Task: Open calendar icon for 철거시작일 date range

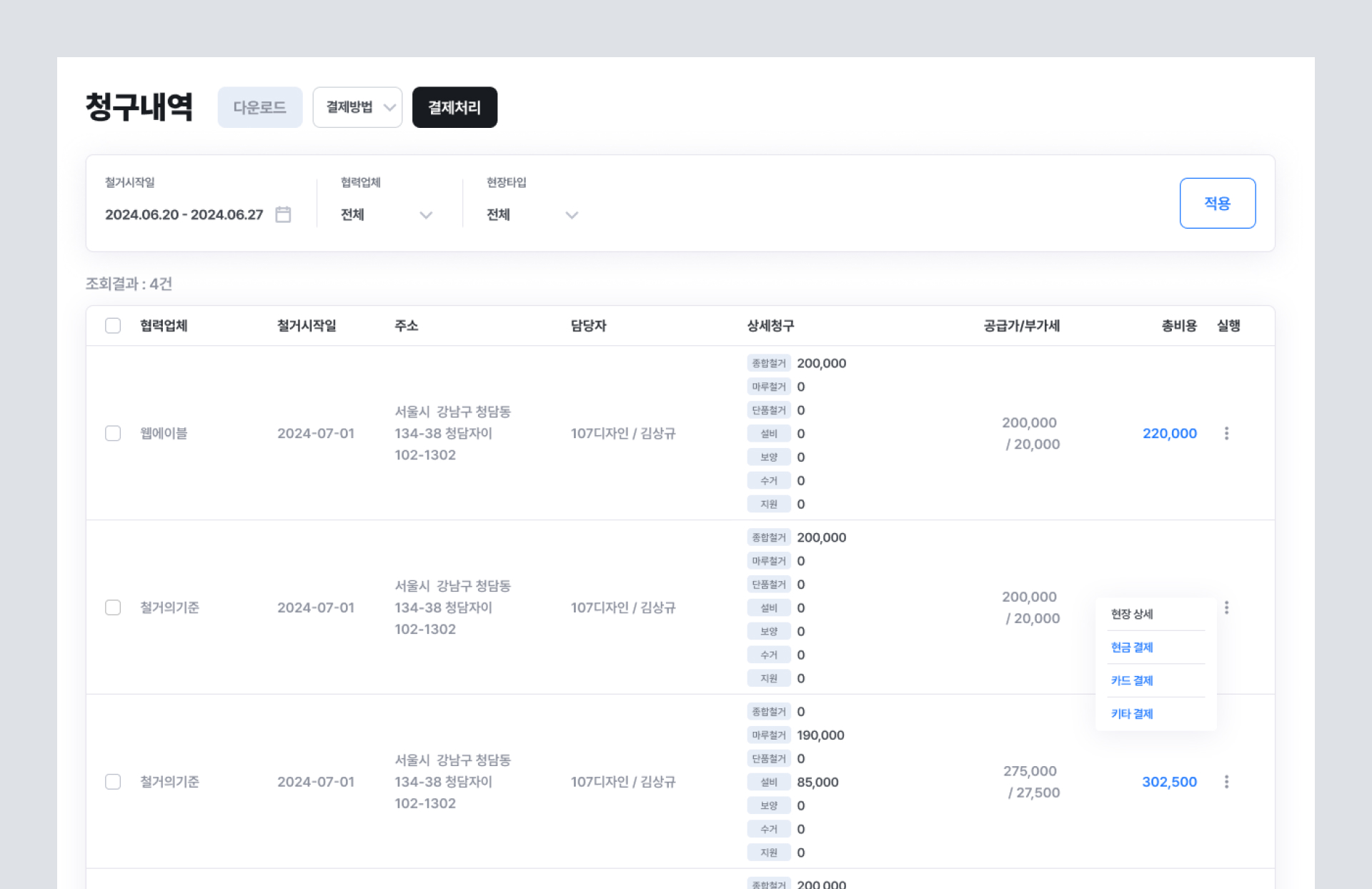Action: coord(283,214)
